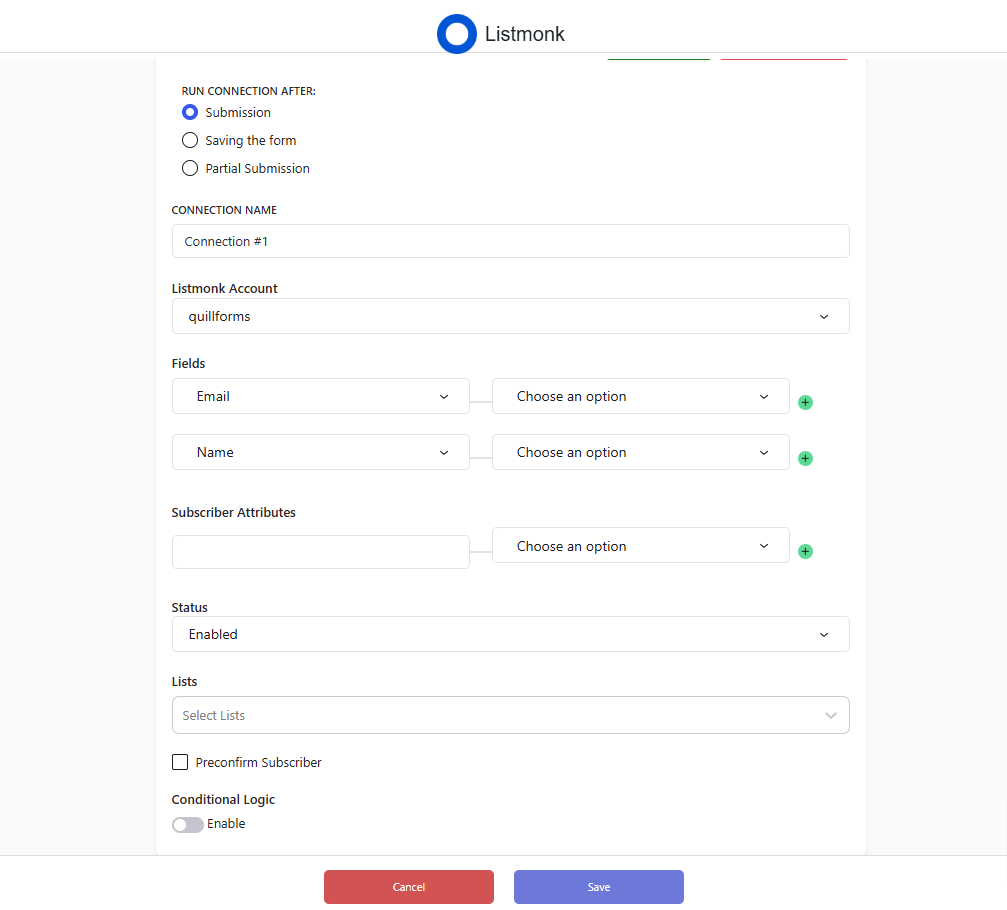Click the Listmonk logo icon
1007x910 pixels.
point(457,34)
